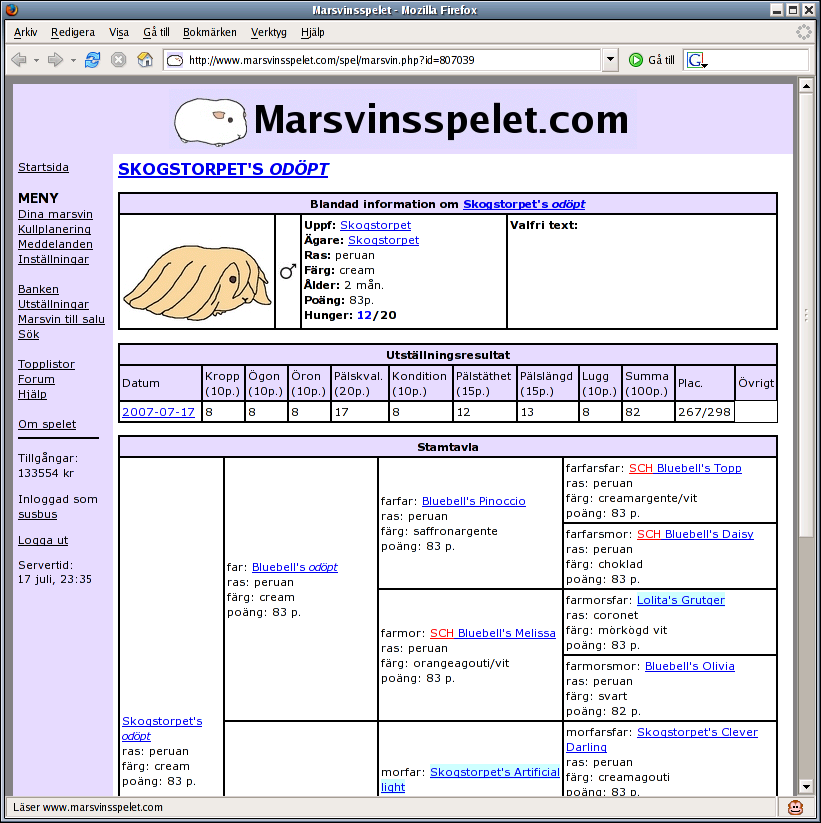The image size is (821, 823).
Task: Open Meddelanden in the sidebar
Action: pyautogui.click(x=55, y=245)
